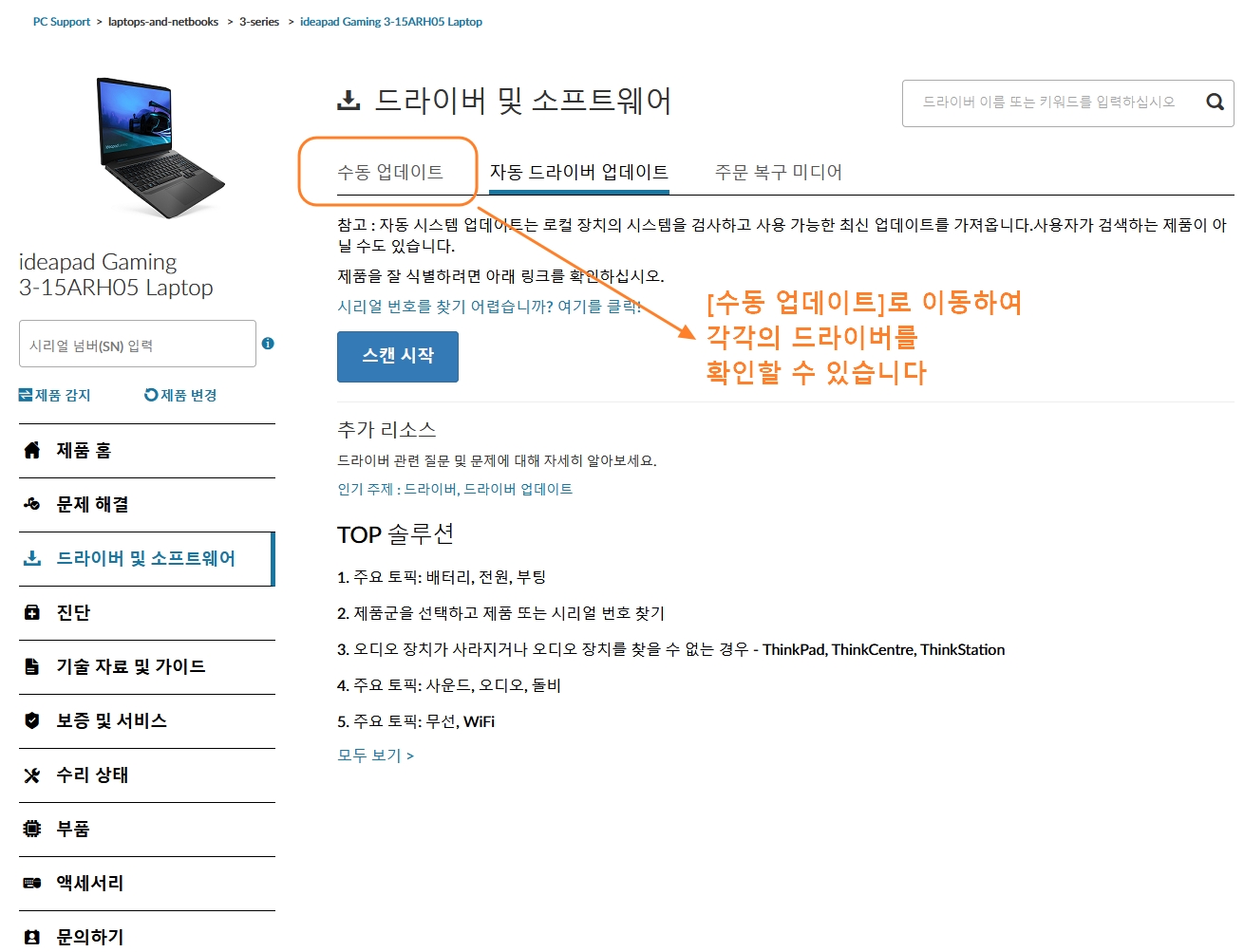
Task: Open 수리 상태 via the tools icon
Action: click(x=31, y=775)
